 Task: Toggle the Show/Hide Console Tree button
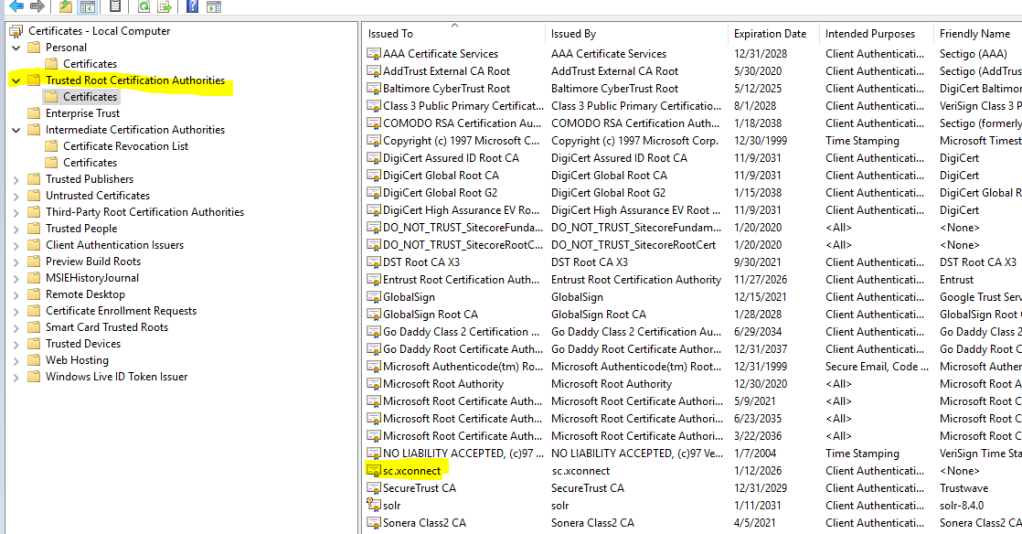[x=87, y=7]
